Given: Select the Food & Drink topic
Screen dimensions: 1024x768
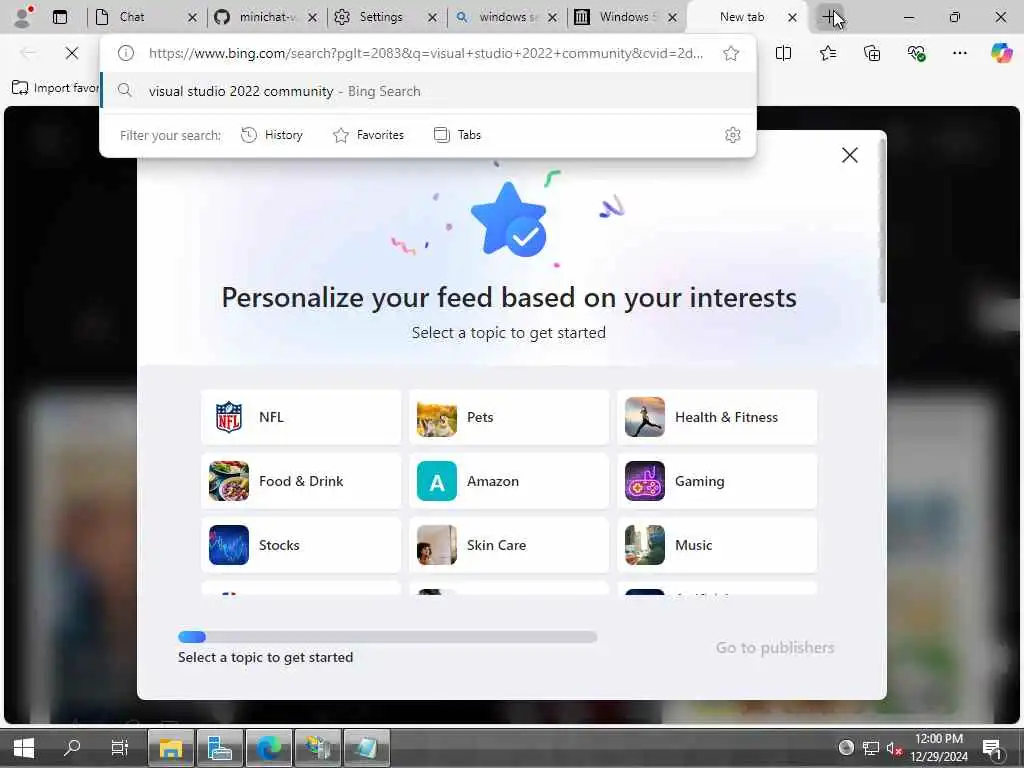Looking at the screenshot, I should (x=301, y=481).
